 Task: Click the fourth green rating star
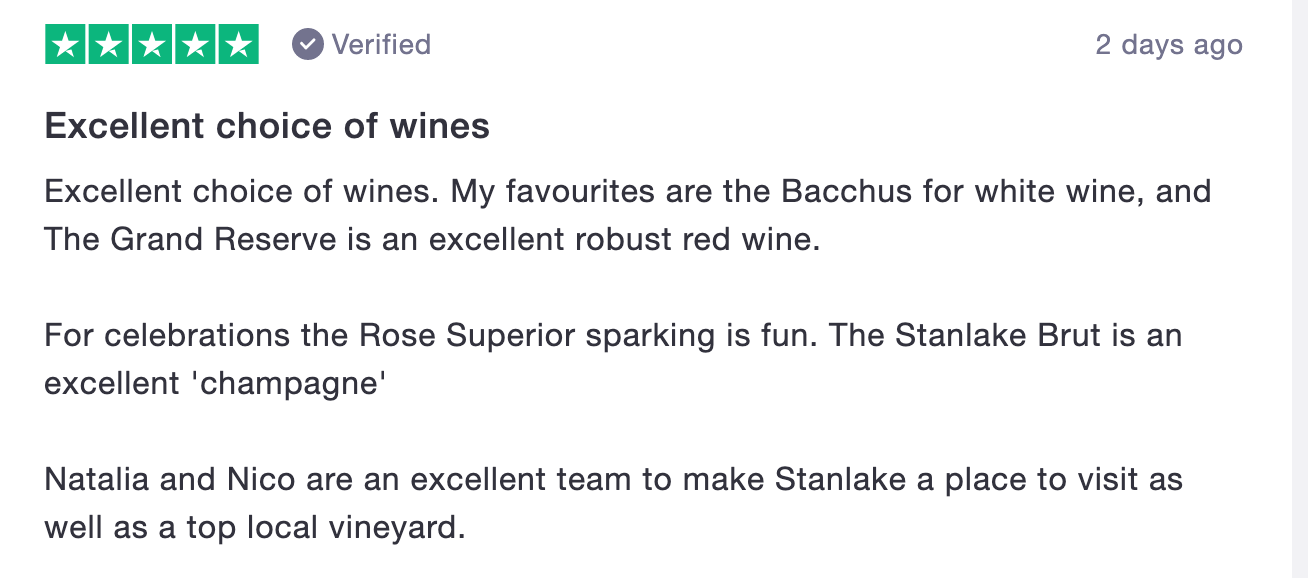[195, 45]
